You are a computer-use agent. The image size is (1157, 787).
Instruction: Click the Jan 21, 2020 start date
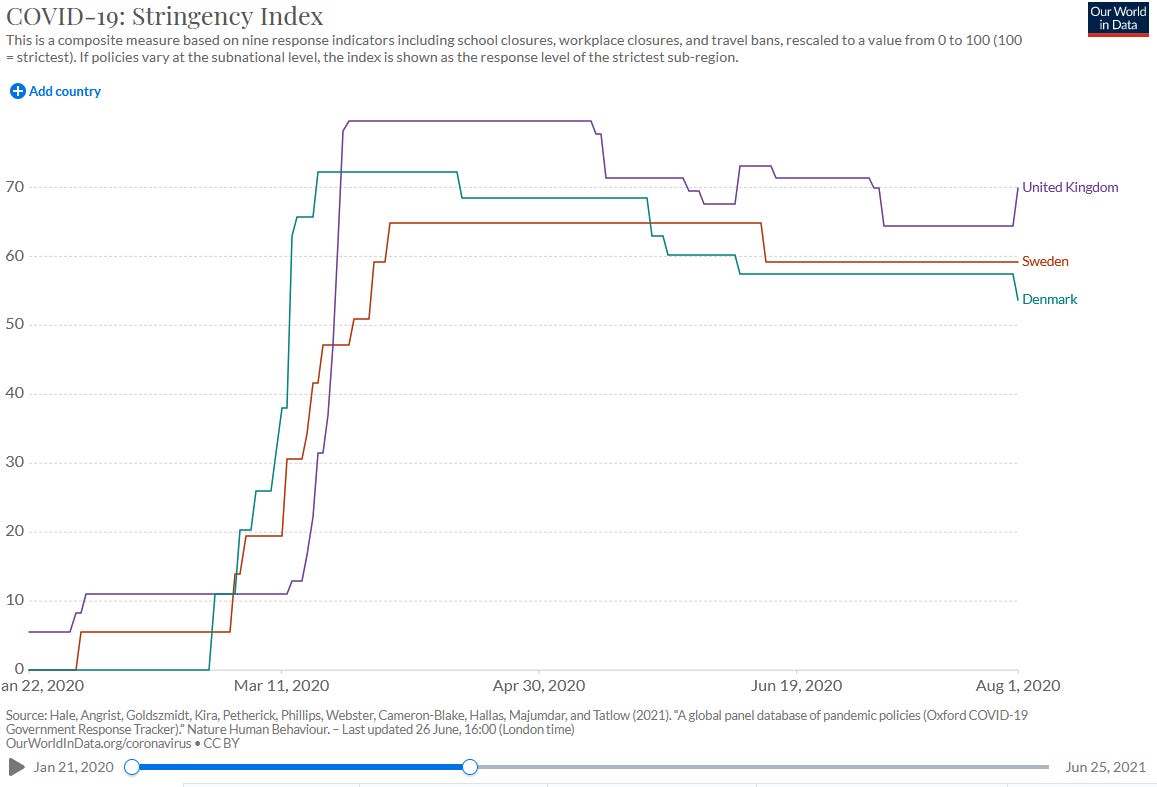pyautogui.click(x=74, y=767)
